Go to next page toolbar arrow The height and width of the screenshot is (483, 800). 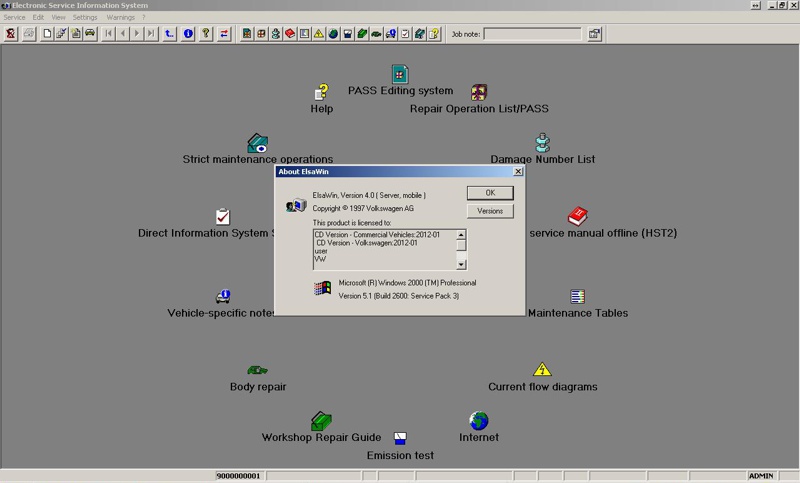click(x=137, y=34)
